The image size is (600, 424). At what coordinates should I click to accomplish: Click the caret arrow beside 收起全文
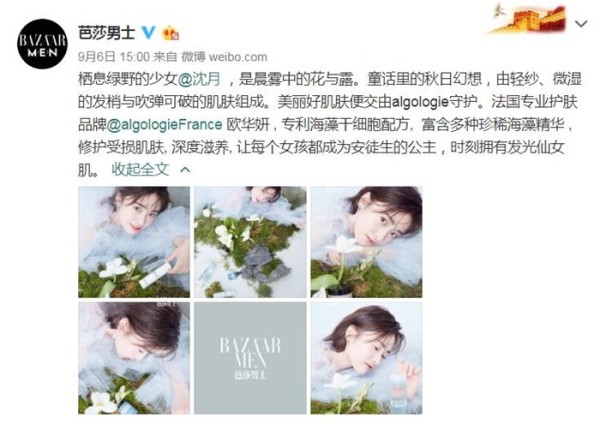[185, 170]
